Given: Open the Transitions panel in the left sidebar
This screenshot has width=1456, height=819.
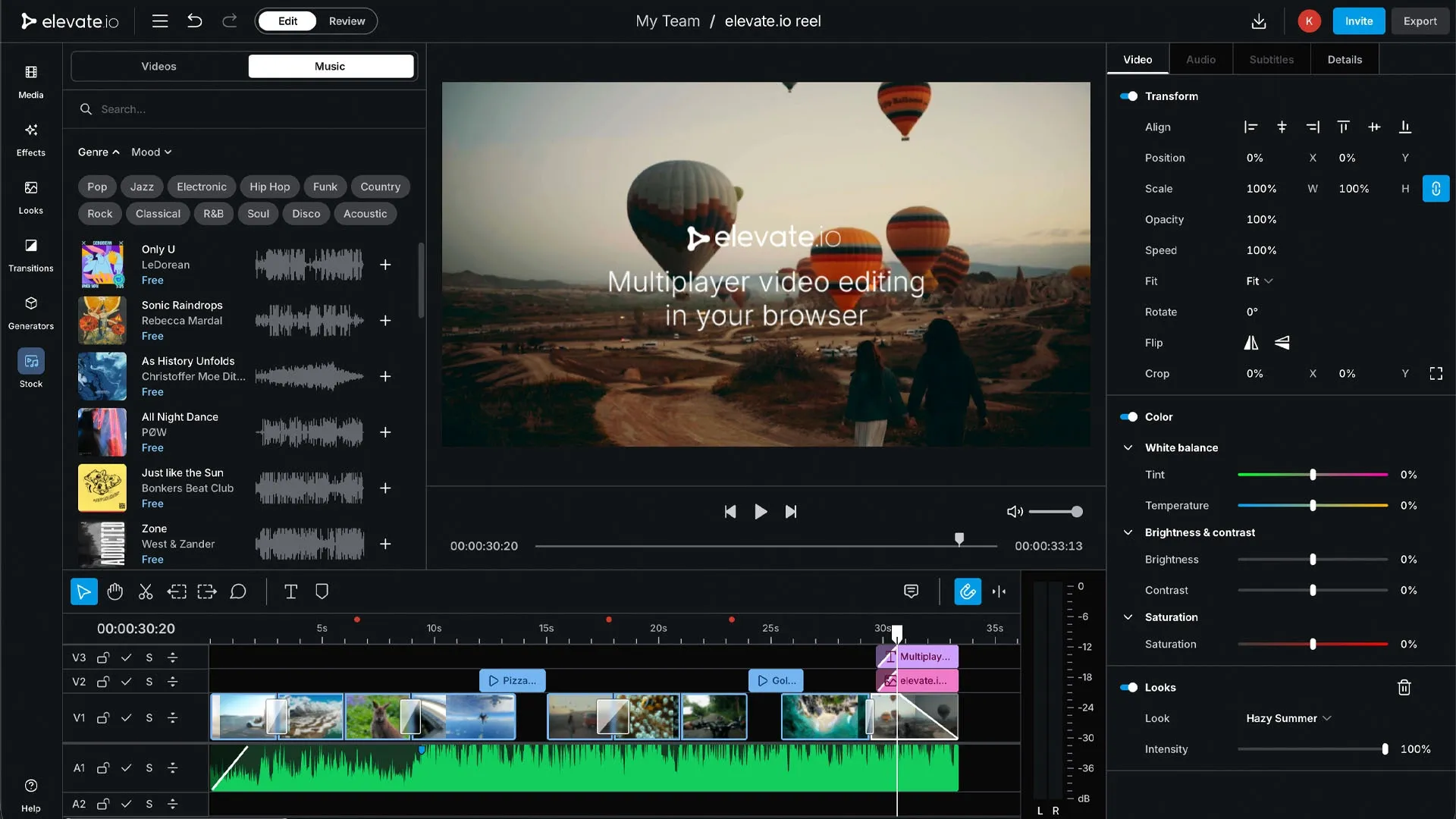Looking at the screenshot, I should point(30,254).
